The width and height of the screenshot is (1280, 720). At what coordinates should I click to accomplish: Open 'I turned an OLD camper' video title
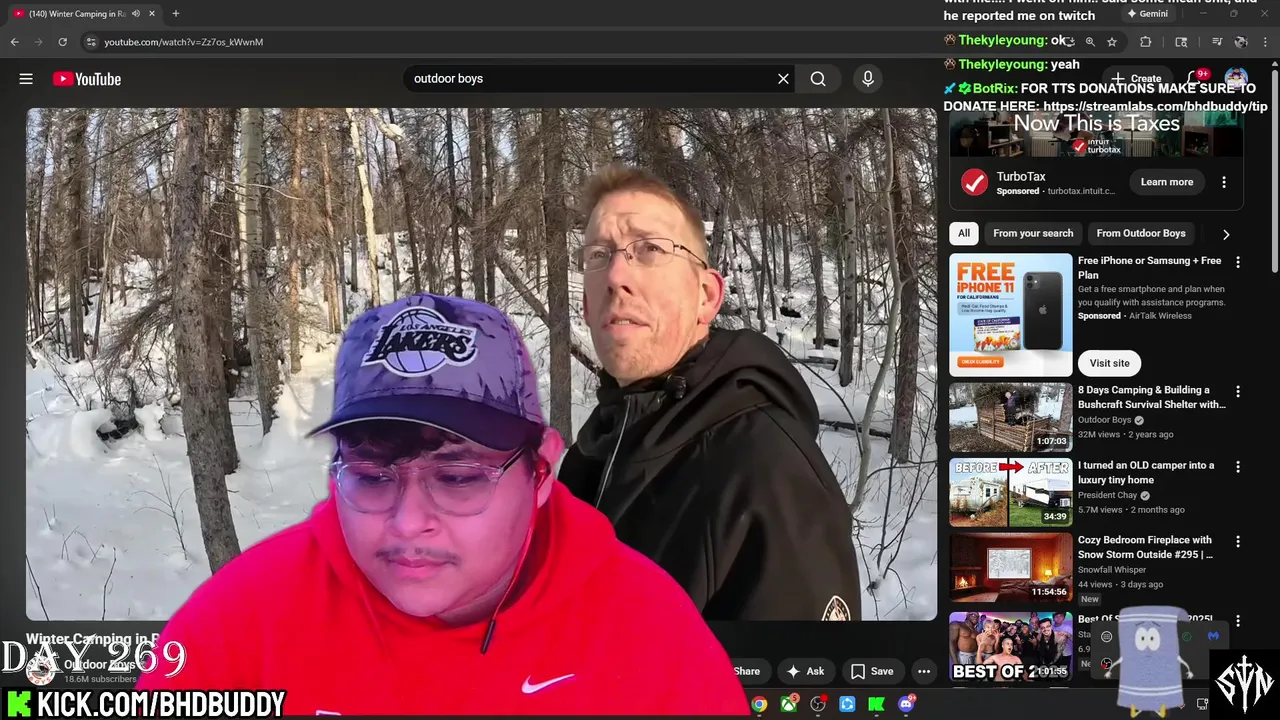coord(1146,472)
